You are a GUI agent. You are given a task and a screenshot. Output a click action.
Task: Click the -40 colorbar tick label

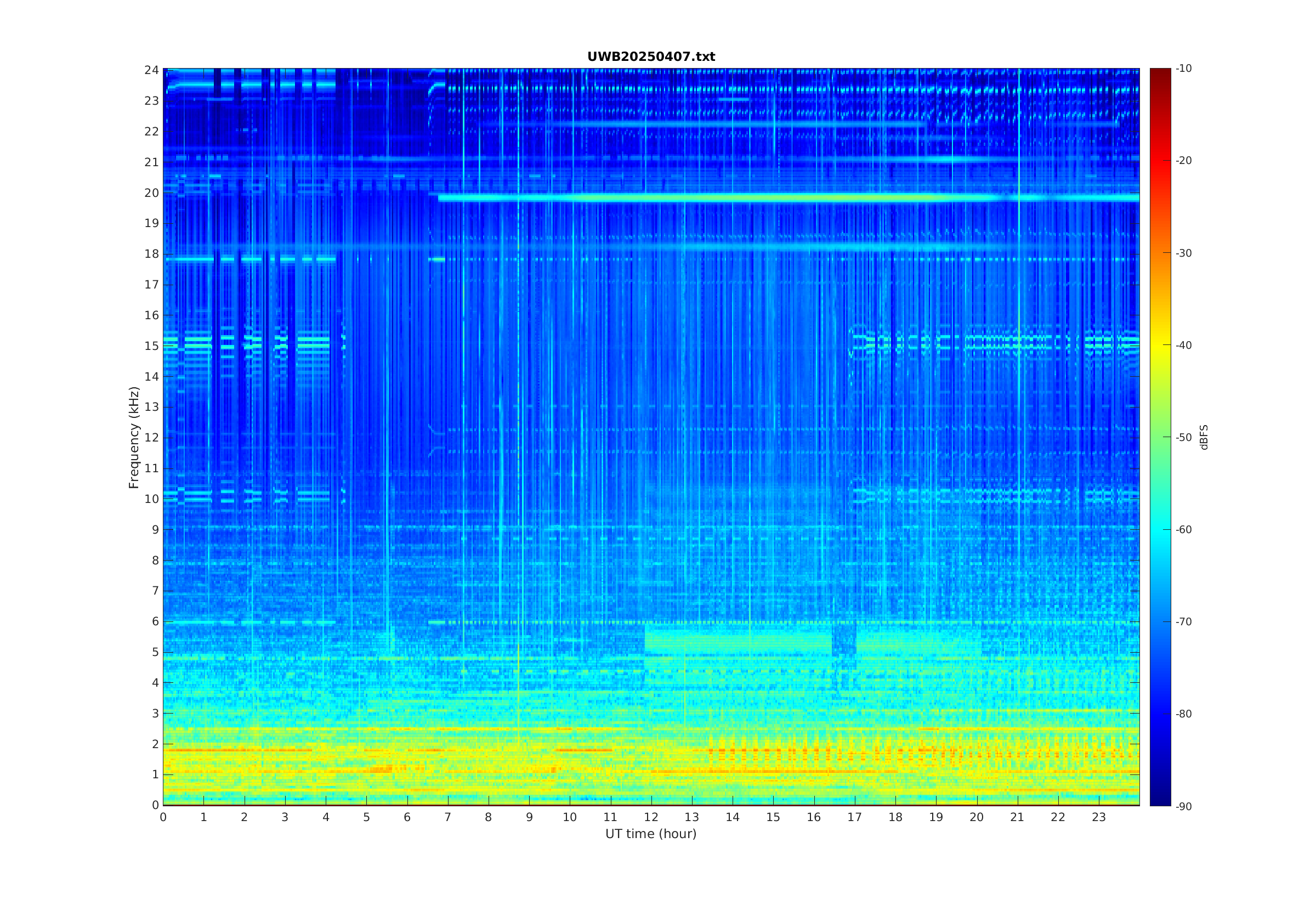(1184, 345)
